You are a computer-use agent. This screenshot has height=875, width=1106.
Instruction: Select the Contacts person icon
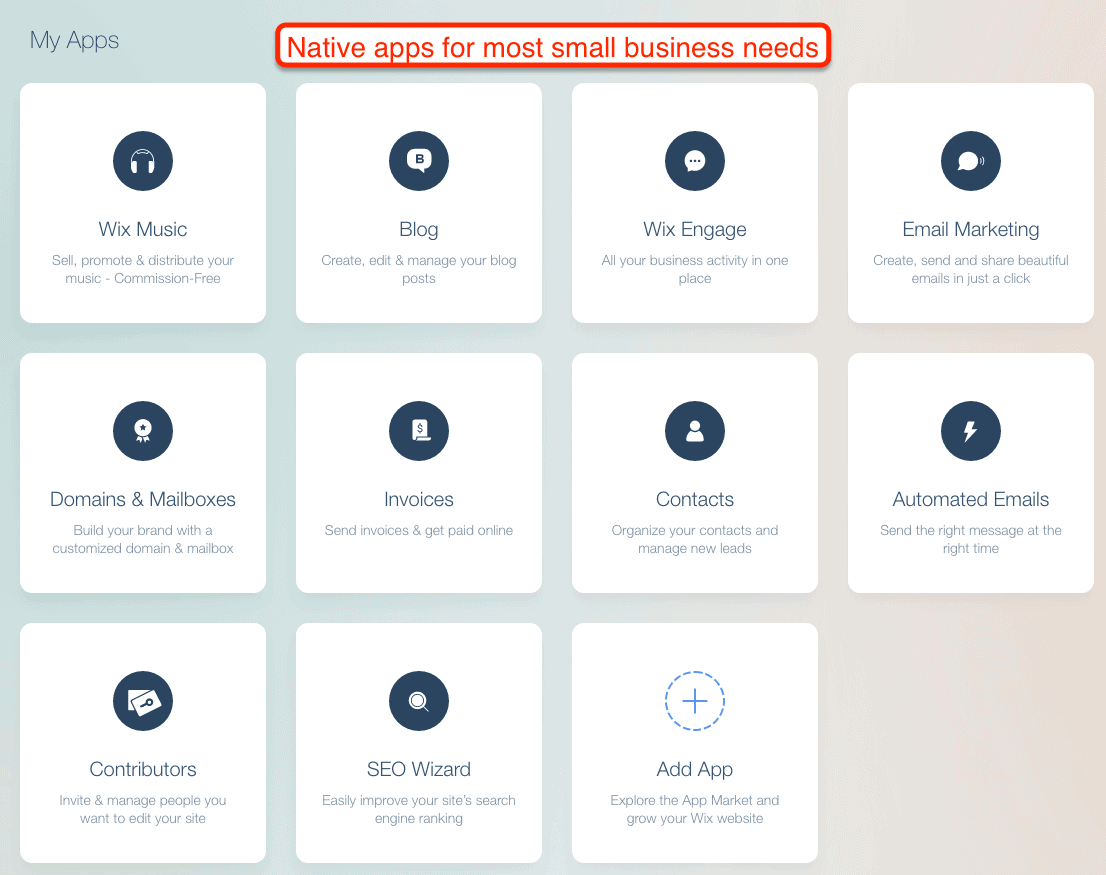(x=695, y=431)
